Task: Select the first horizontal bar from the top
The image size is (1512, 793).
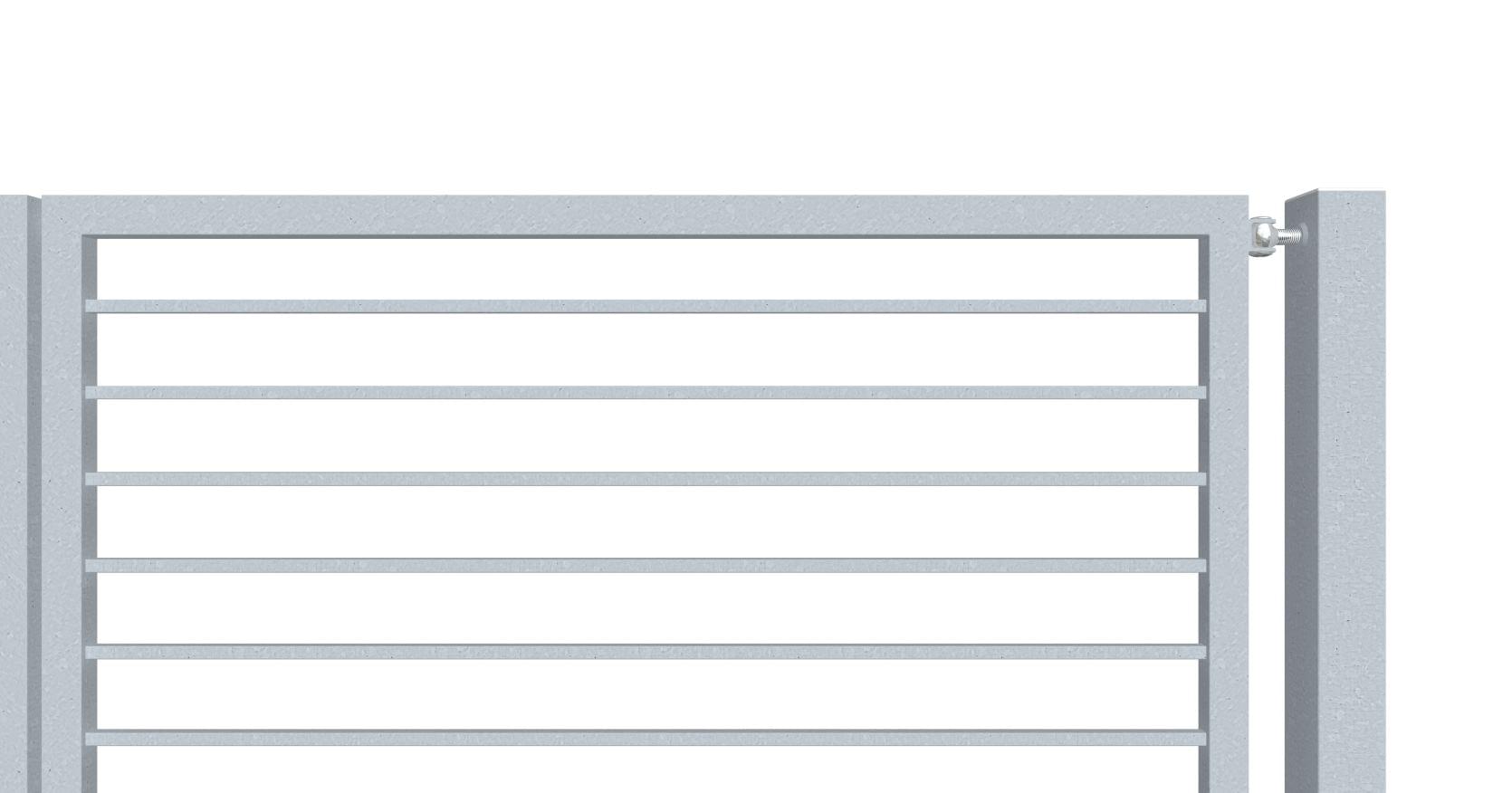Action: tap(645, 306)
